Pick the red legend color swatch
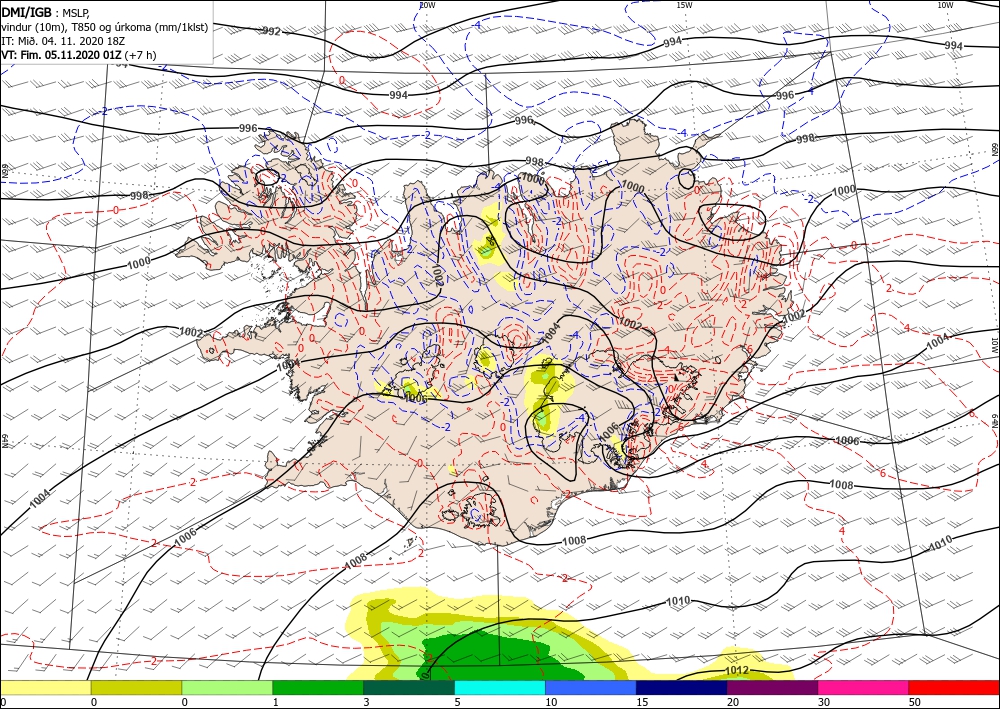 [954, 687]
